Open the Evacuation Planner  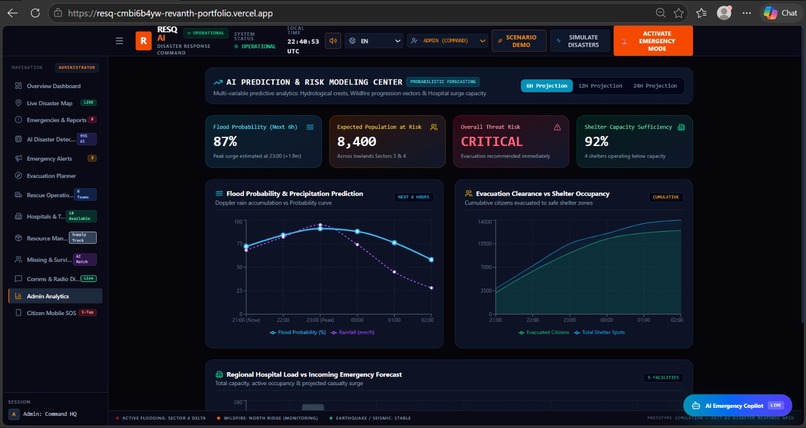click(x=54, y=176)
